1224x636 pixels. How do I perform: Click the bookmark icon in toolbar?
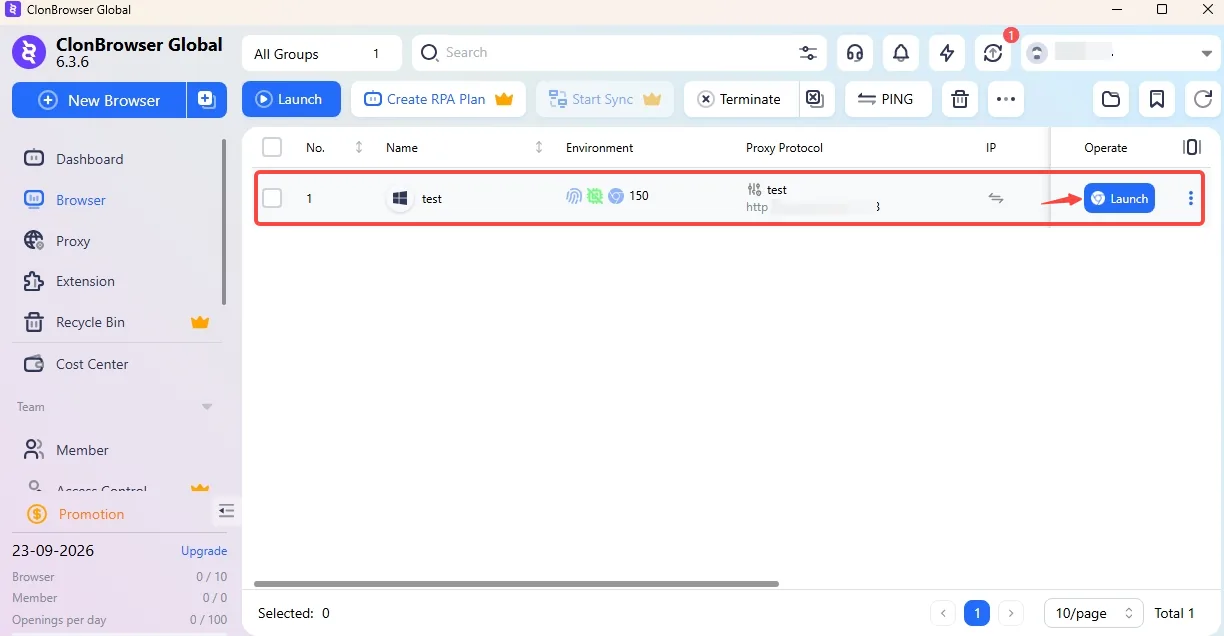(x=1157, y=99)
